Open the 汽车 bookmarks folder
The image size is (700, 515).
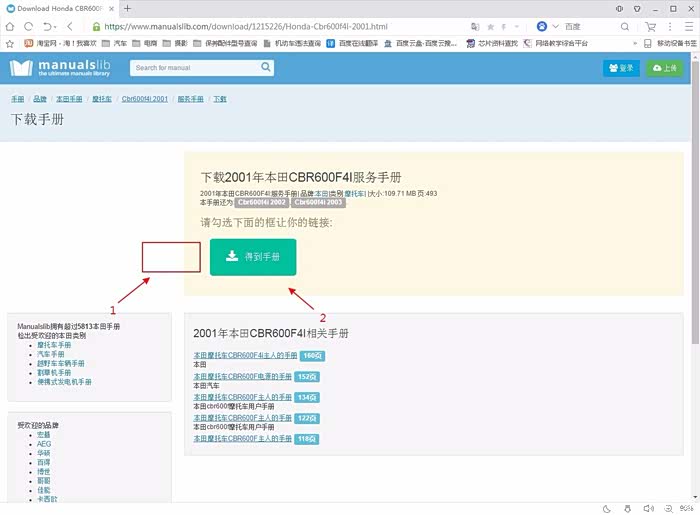[x=115, y=44]
